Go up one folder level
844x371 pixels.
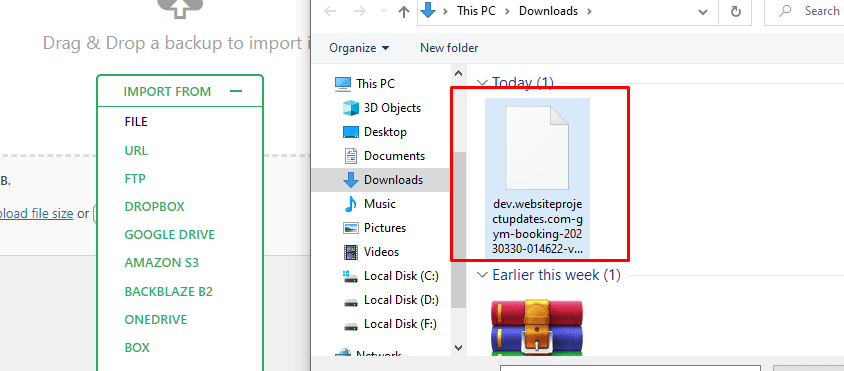click(x=404, y=11)
